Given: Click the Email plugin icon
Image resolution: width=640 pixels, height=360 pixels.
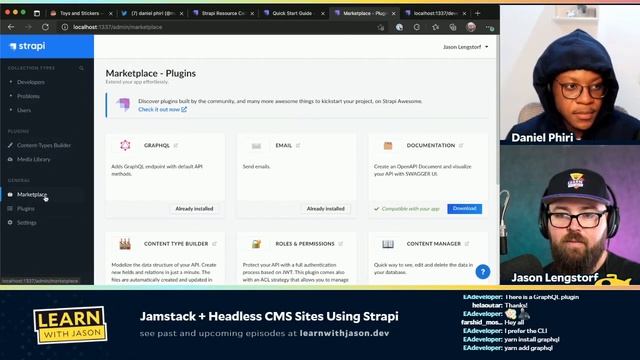Looking at the screenshot, I should pyautogui.click(x=256, y=146).
